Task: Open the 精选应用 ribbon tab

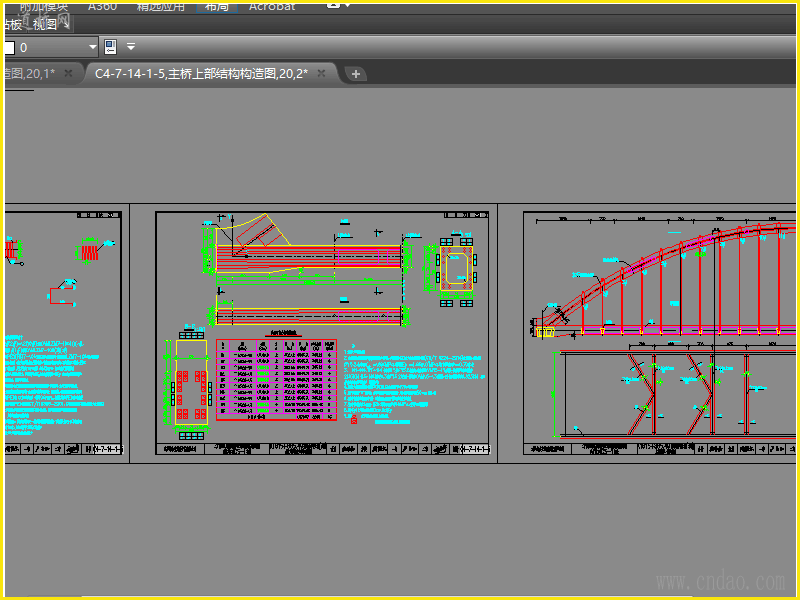Action: 160,5
